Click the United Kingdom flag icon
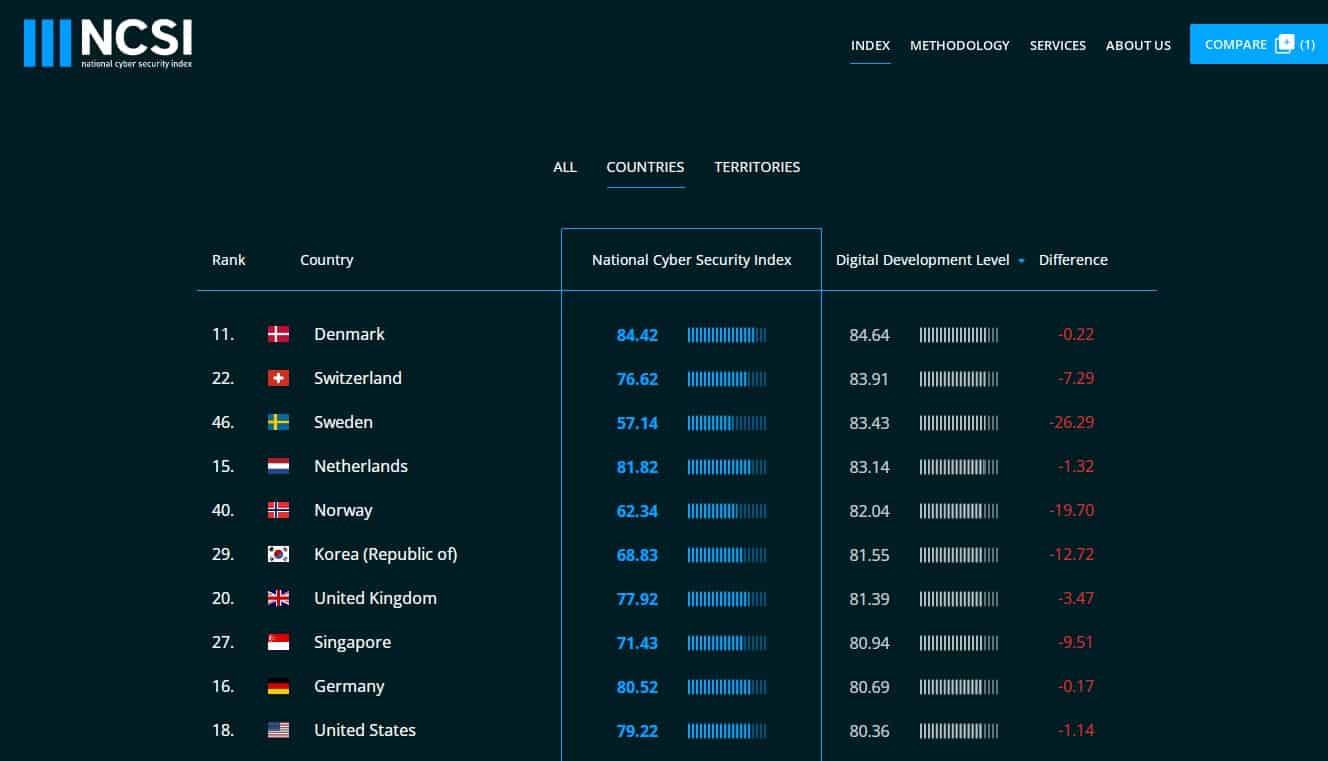1328x761 pixels. pyautogui.click(x=278, y=598)
